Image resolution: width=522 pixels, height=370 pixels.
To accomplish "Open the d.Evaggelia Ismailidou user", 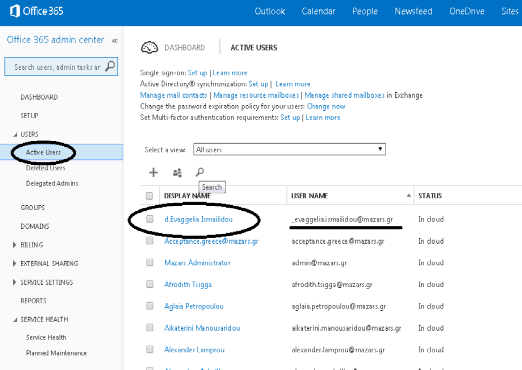I will tap(198, 219).
